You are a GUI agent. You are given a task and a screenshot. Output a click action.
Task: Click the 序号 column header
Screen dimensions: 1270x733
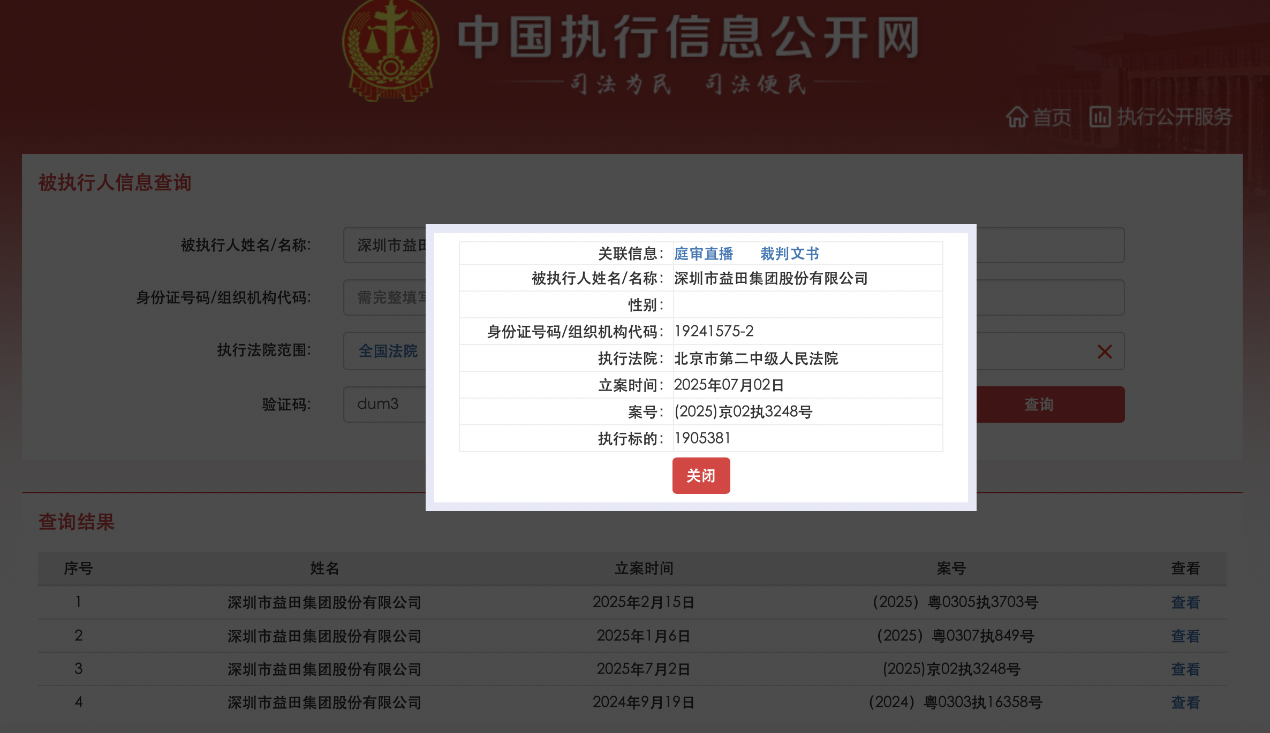tap(78, 569)
